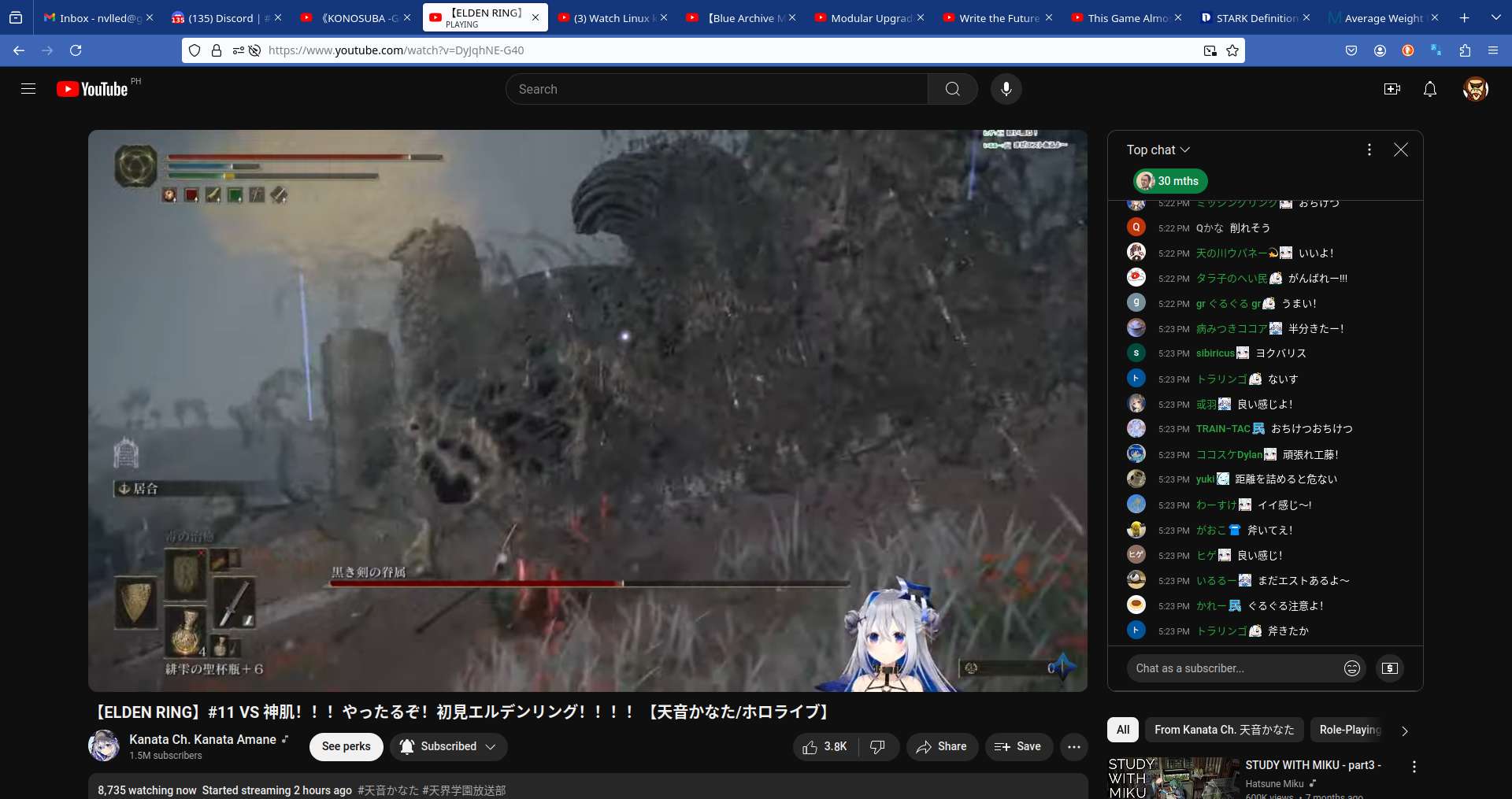This screenshot has height=799, width=1512.
Task: Open Kanata Ch. Kanata Amane channel link
Action: (202, 740)
